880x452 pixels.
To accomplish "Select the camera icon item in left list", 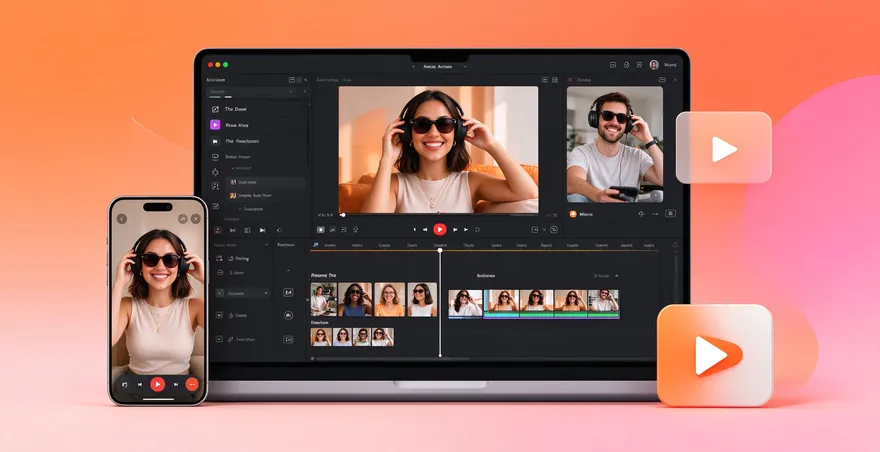I will pos(215,141).
